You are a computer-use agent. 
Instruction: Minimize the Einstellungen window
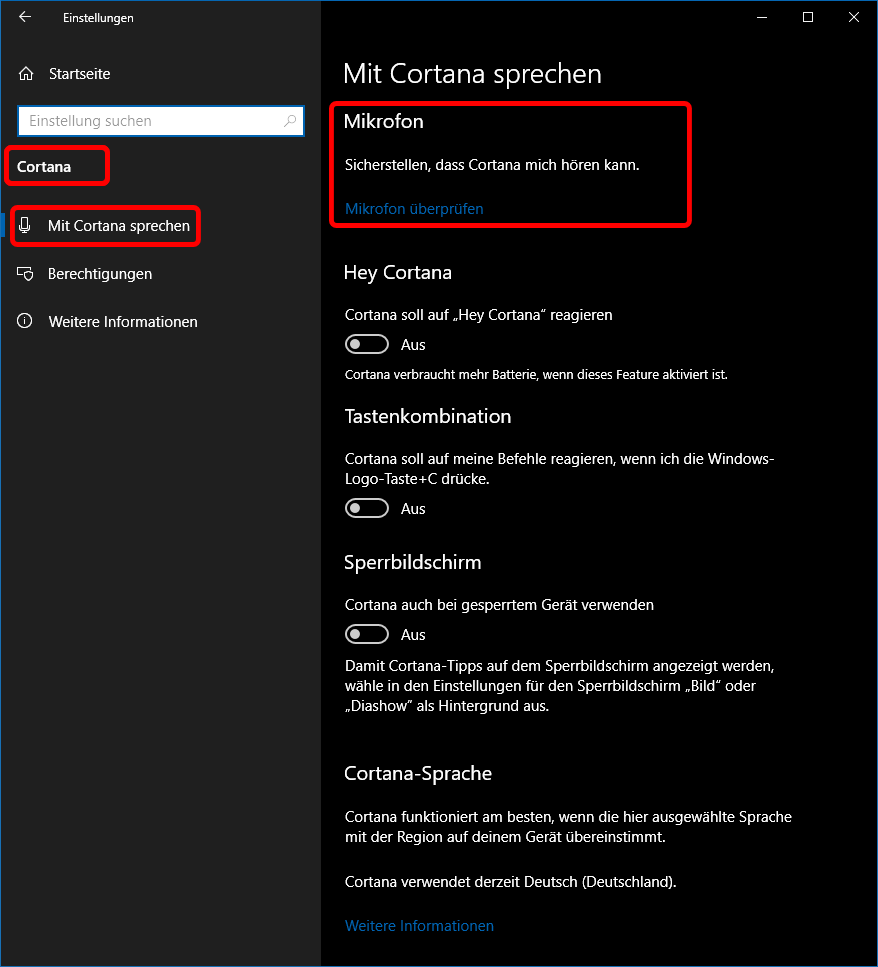[x=762, y=17]
